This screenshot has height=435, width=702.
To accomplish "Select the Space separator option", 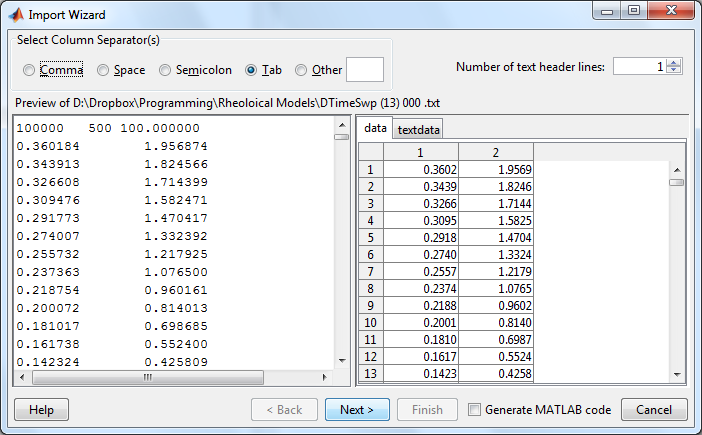I will pyautogui.click(x=103, y=70).
